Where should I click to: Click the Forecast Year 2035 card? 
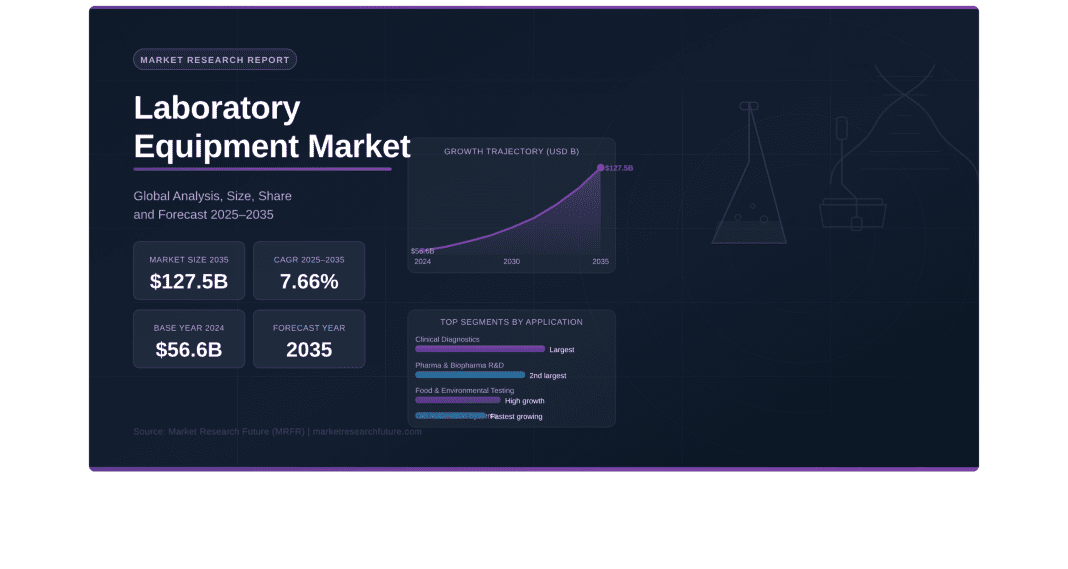click(x=309, y=339)
